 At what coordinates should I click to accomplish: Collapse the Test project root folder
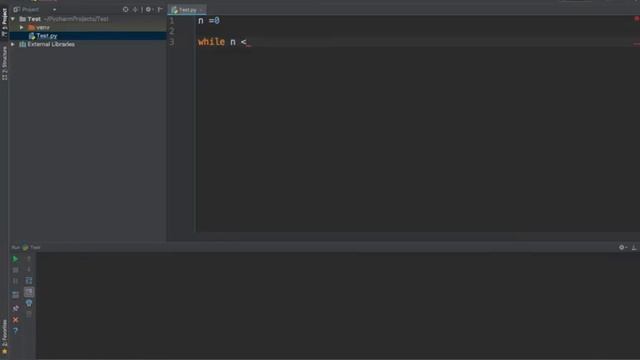[x=13, y=19]
